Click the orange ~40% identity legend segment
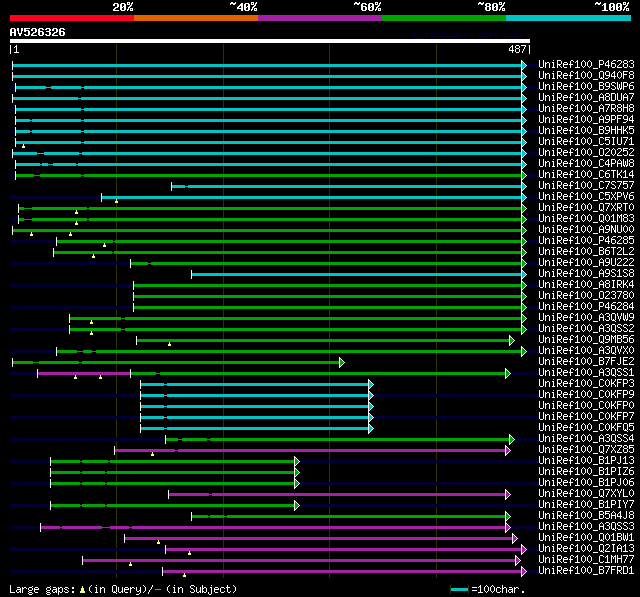This screenshot has height=597, width=640. 196,18
